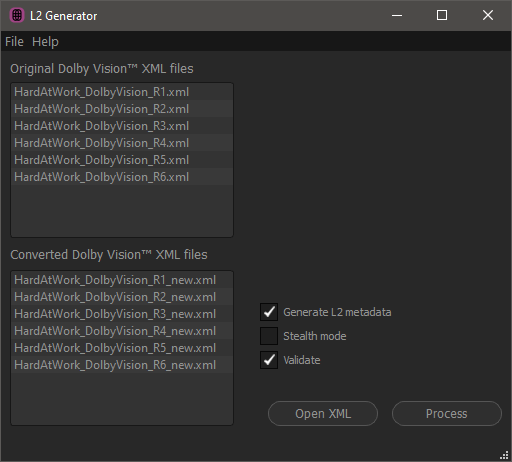
Task: Select HardAtWork_DolbyVision_R4.xml in original list
Action: pyautogui.click(x=122, y=143)
